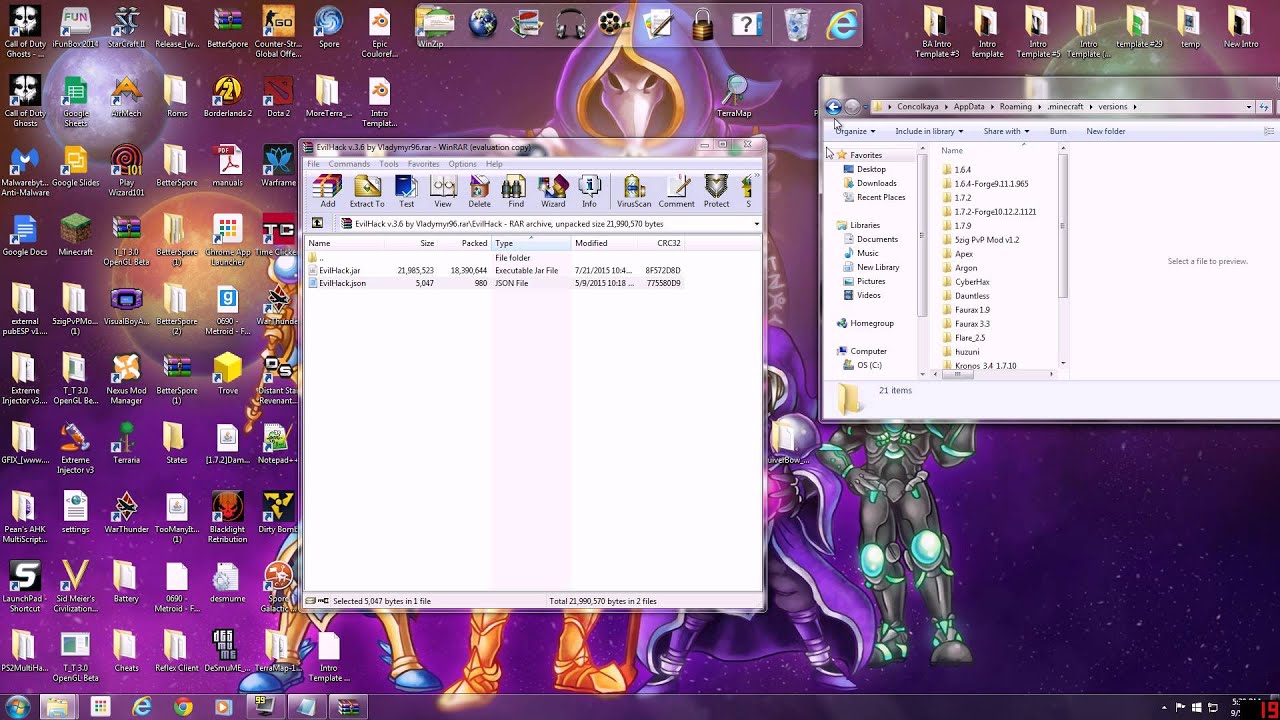Click the Extract To toolbar icon

[367, 190]
